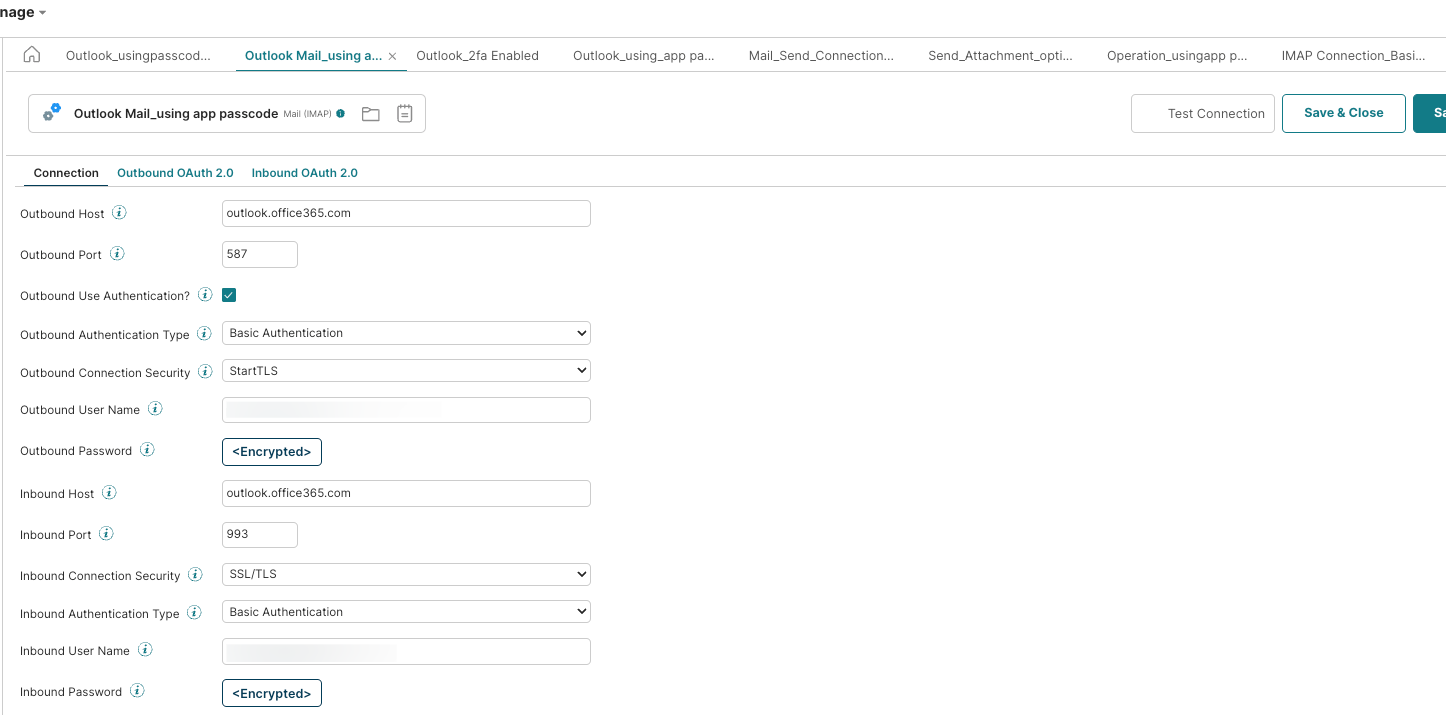Click the Inbound User Name info icon
The image size is (1446, 715).
pyautogui.click(x=145, y=649)
